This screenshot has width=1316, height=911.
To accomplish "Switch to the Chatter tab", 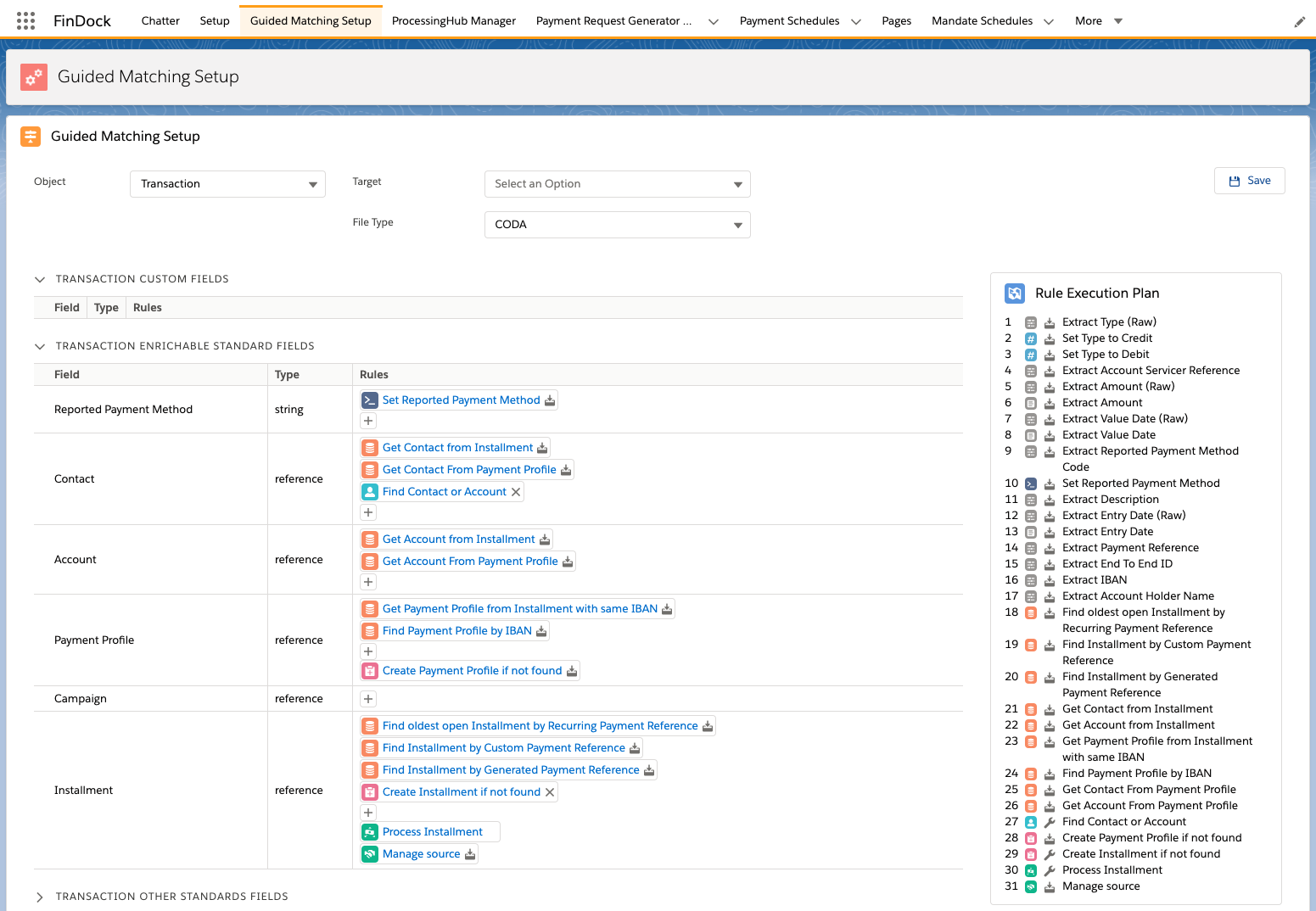I will (160, 20).
